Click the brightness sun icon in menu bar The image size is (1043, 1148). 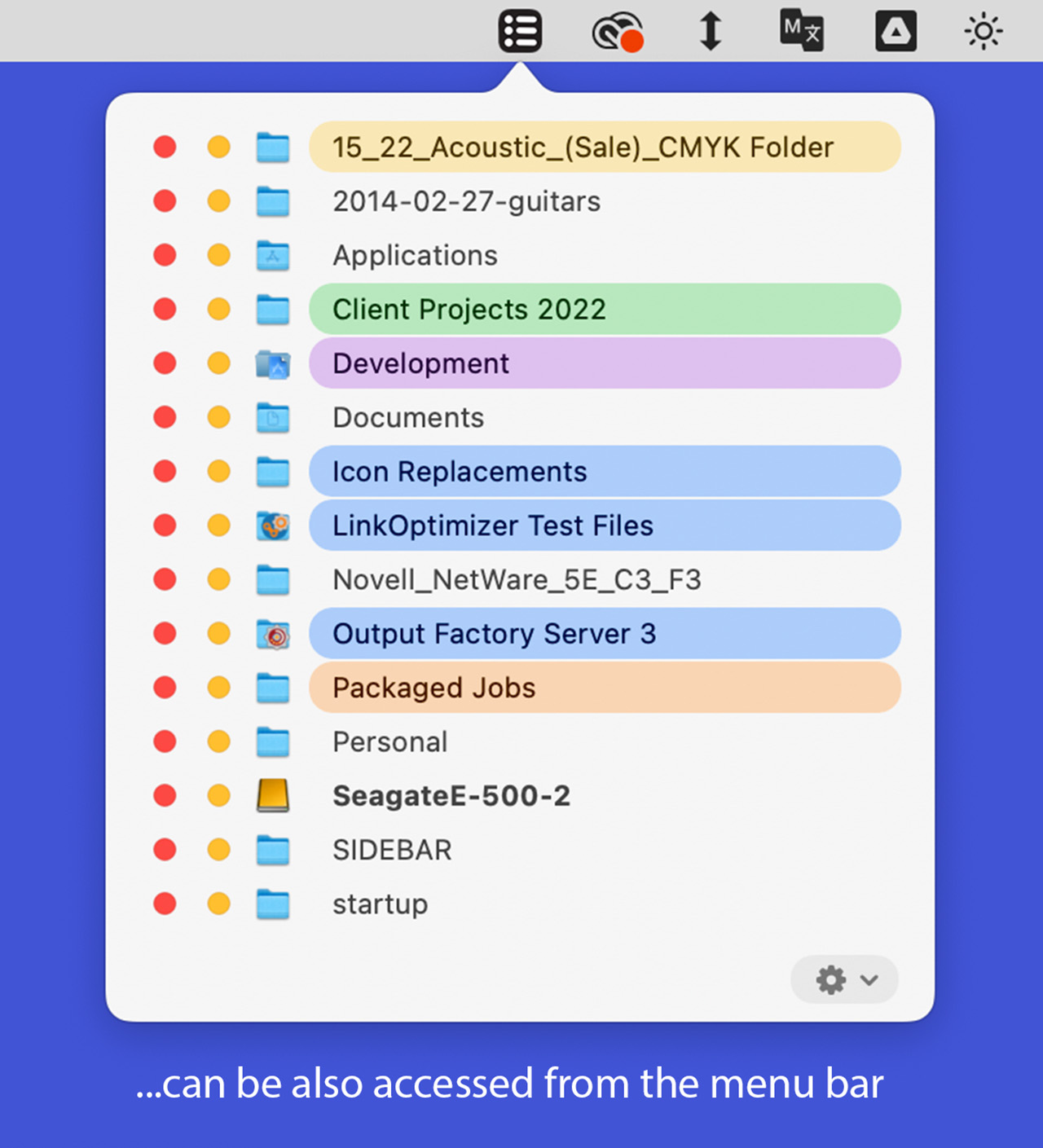(x=984, y=30)
